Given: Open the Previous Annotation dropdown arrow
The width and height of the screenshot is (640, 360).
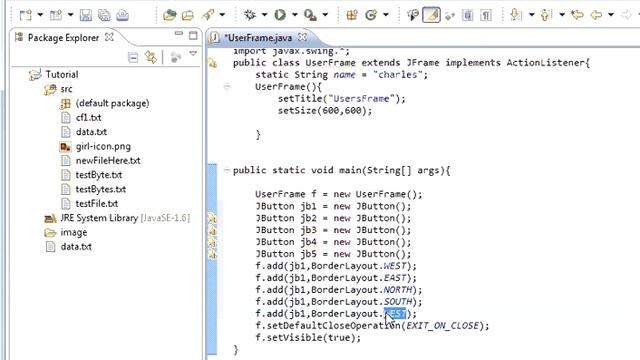Looking at the screenshot, I should pyautogui.click(x=562, y=15).
